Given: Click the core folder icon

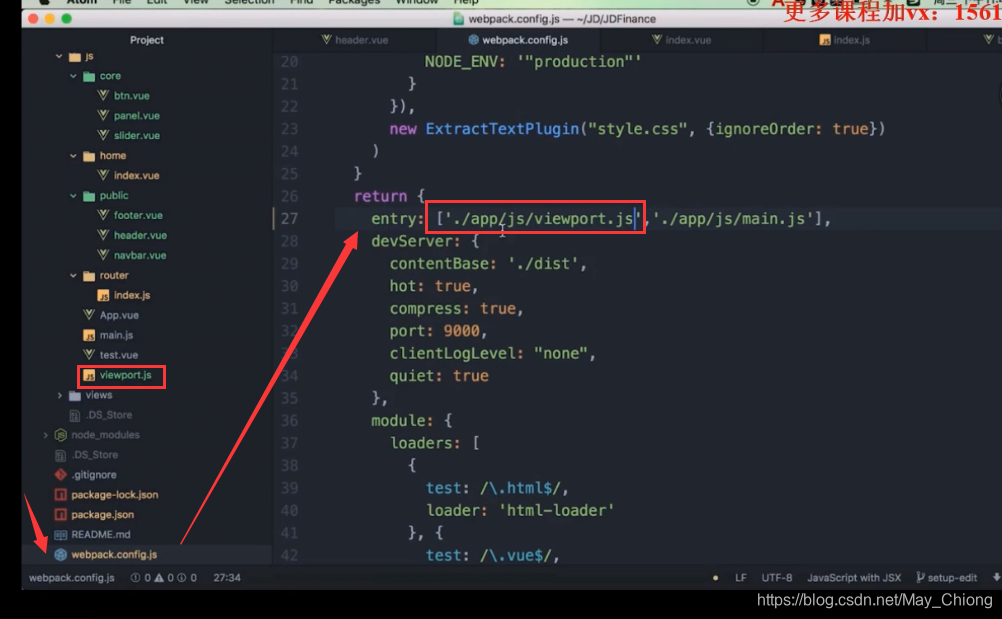Looking at the screenshot, I should (89, 76).
